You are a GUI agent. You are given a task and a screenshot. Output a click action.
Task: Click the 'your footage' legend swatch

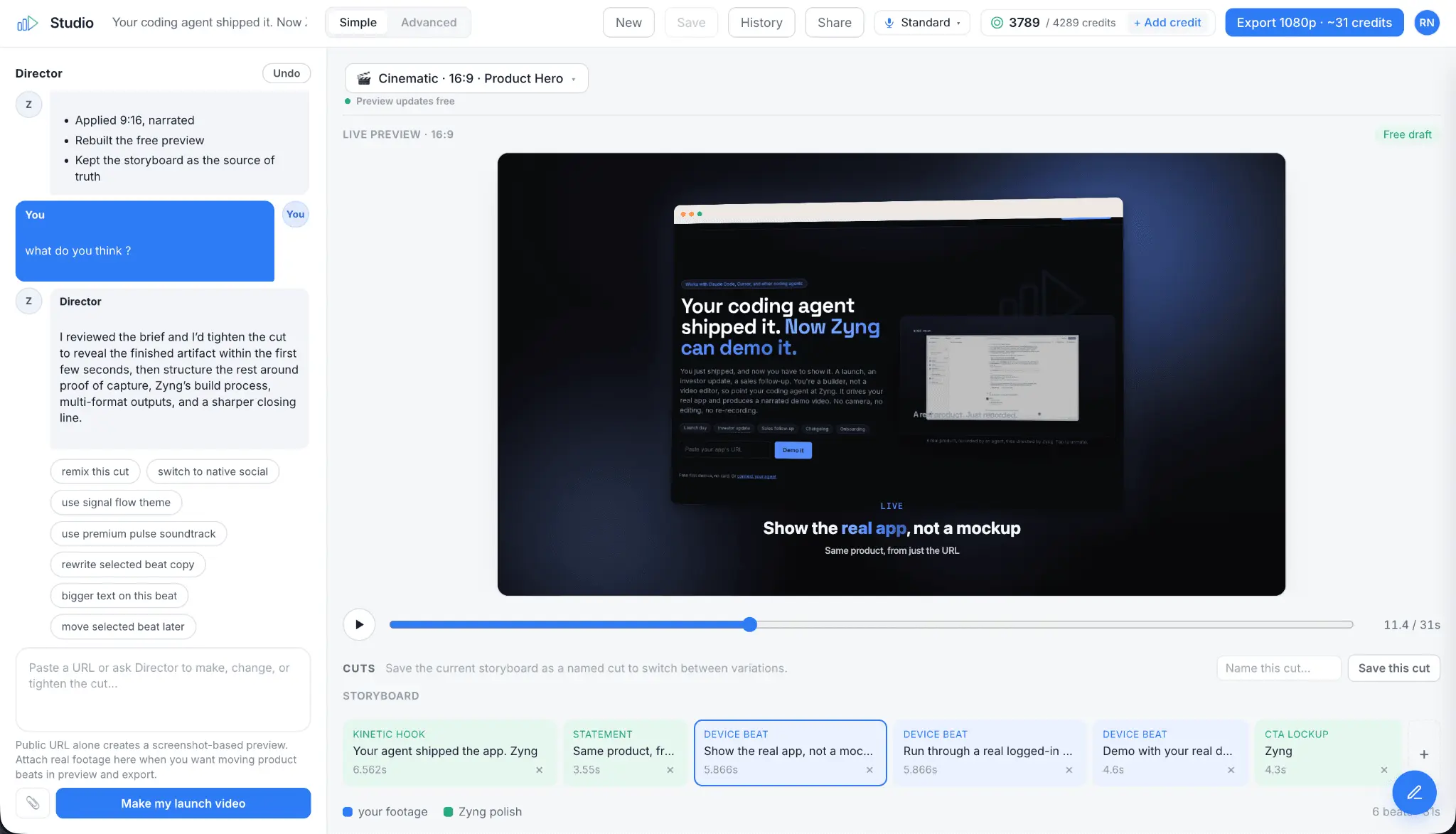pyautogui.click(x=348, y=812)
